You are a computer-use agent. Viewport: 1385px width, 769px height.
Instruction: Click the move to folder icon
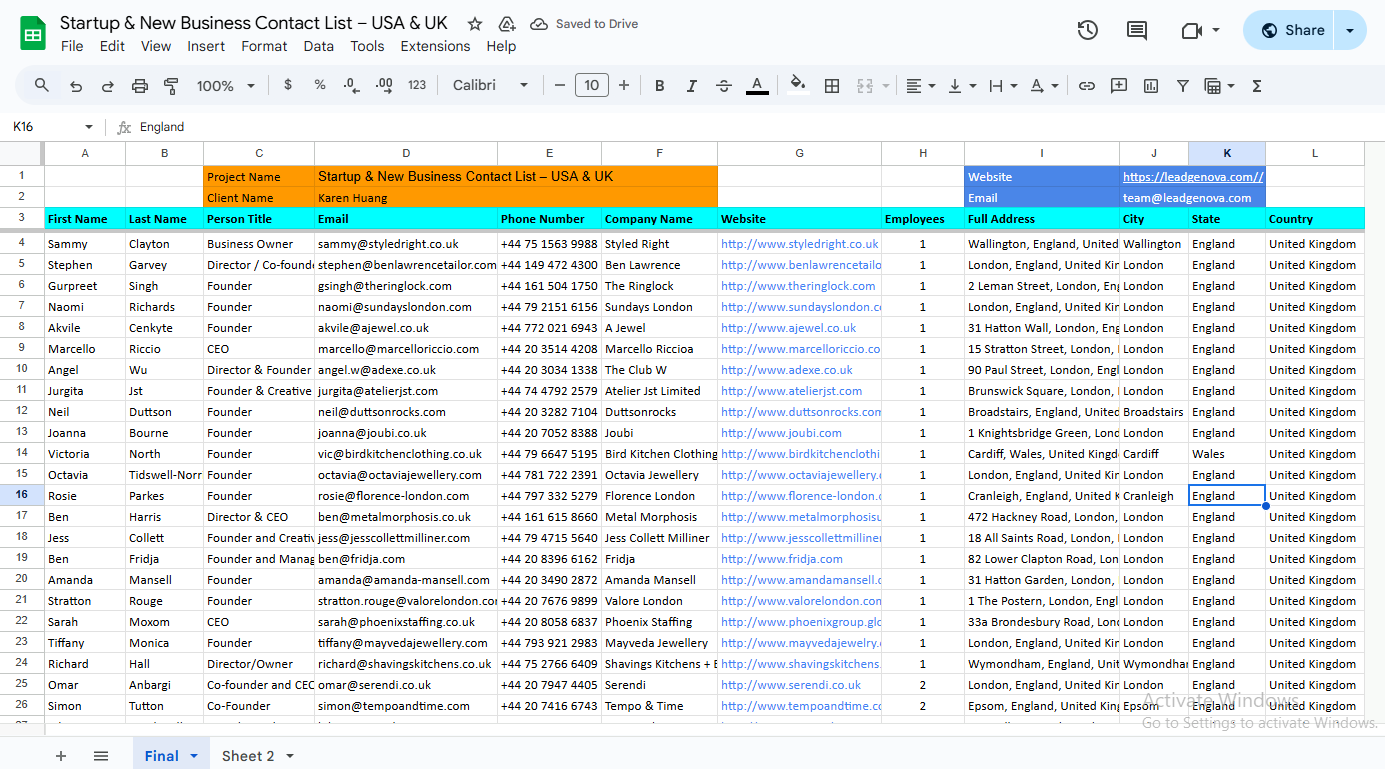click(506, 24)
